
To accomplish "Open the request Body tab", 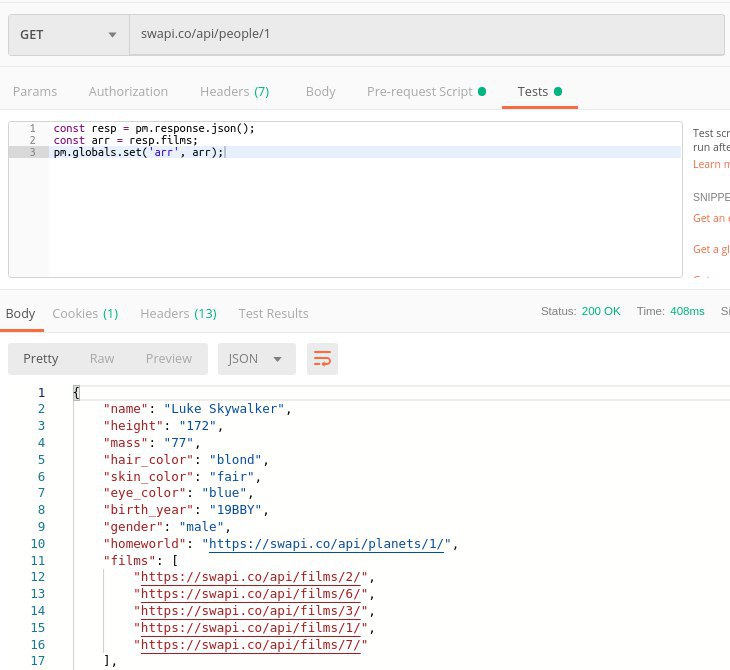I will (320, 92).
